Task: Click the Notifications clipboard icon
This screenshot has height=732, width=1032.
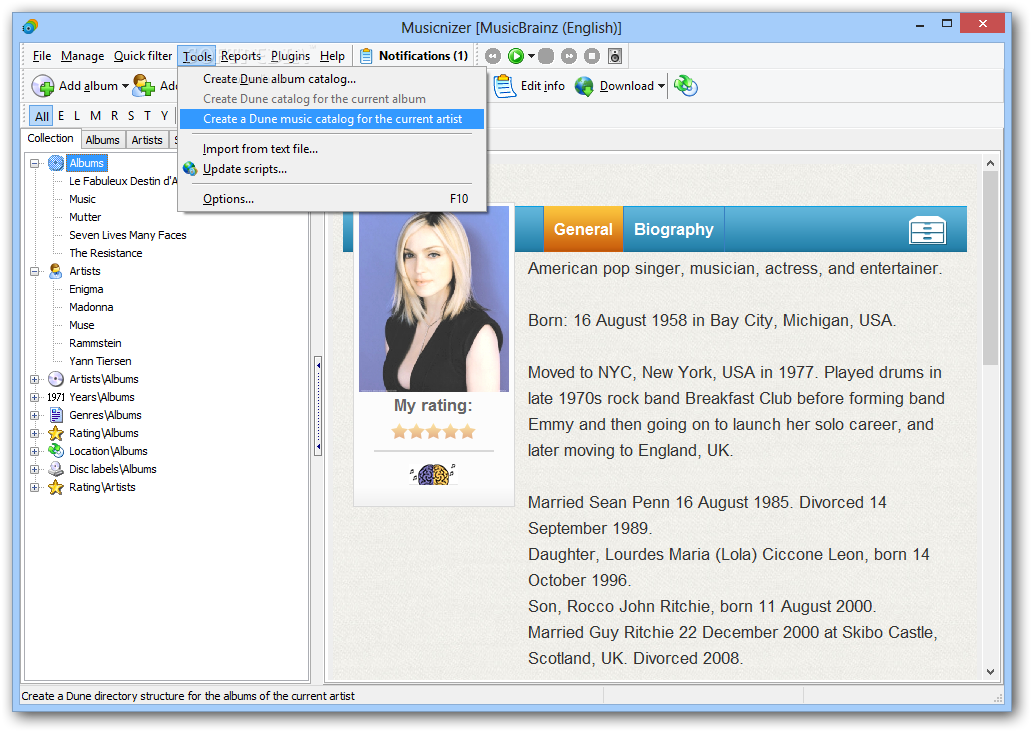Action: click(x=367, y=56)
